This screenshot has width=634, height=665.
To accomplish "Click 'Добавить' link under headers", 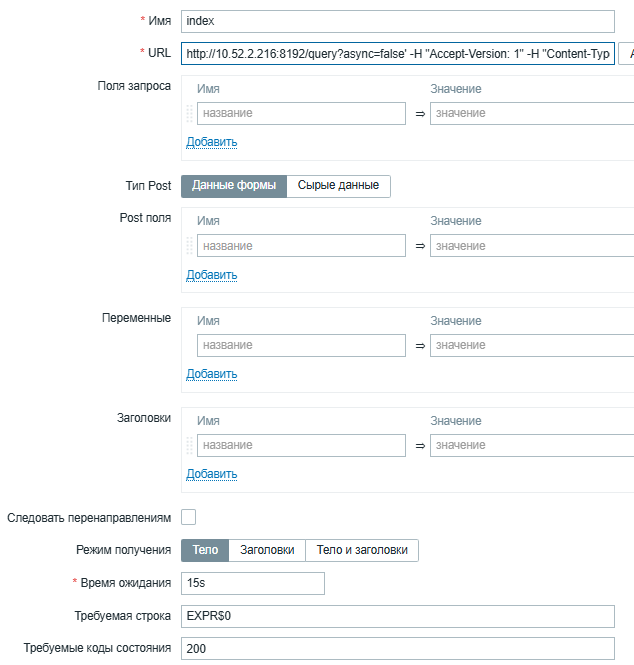I will click(212, 474).
